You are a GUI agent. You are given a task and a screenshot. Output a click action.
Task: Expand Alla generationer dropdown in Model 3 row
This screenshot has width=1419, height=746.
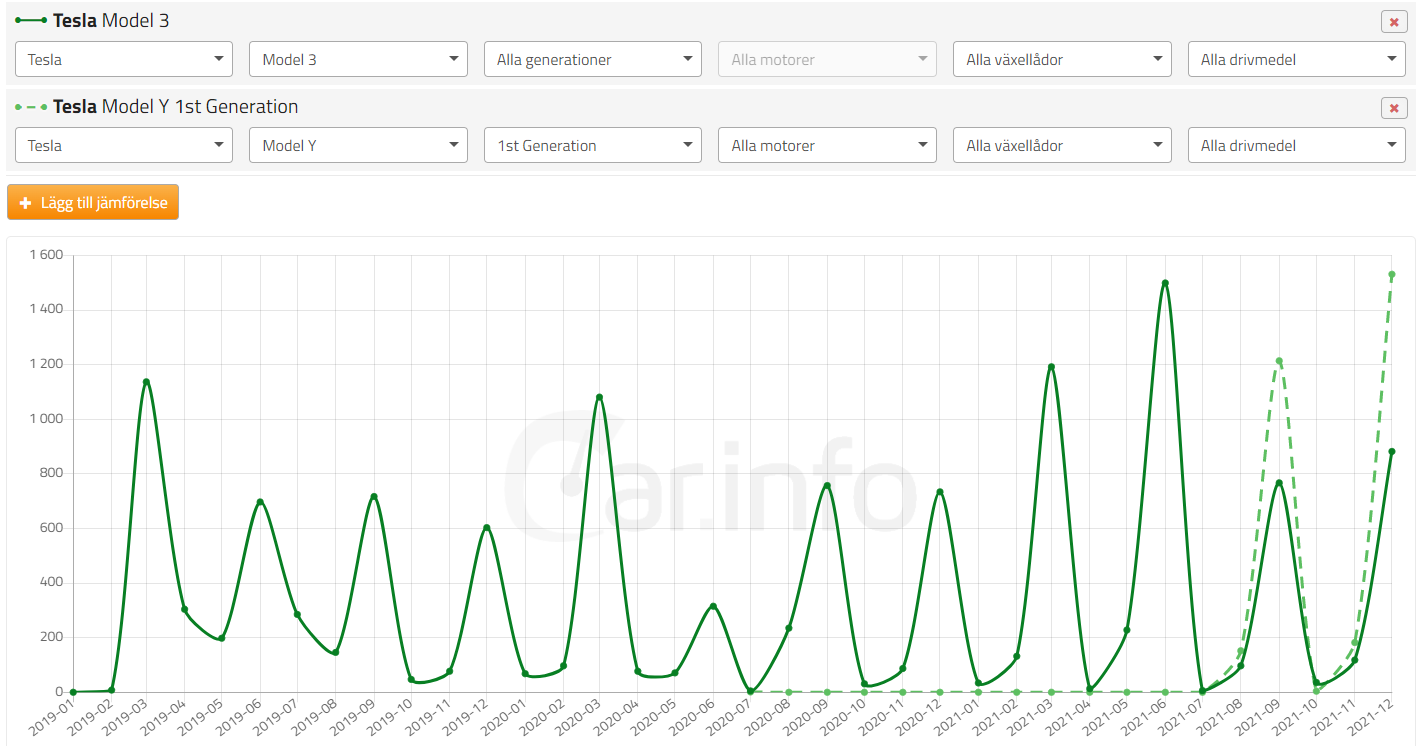593,59
